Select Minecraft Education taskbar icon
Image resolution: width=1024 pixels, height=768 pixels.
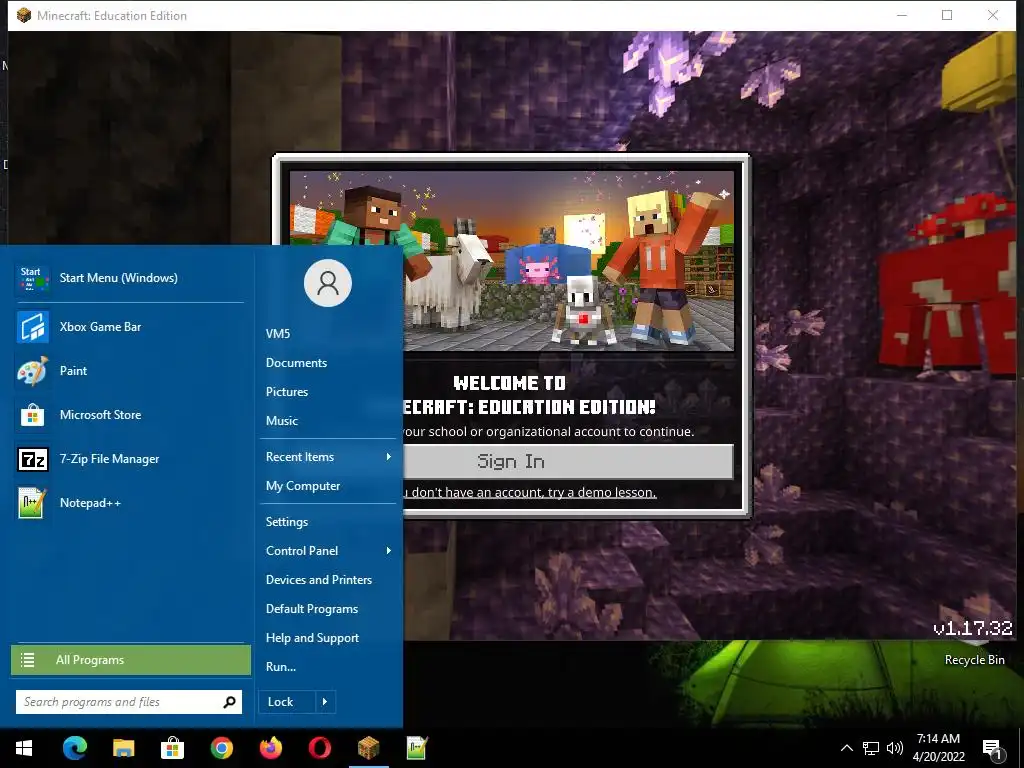[368, 748]
